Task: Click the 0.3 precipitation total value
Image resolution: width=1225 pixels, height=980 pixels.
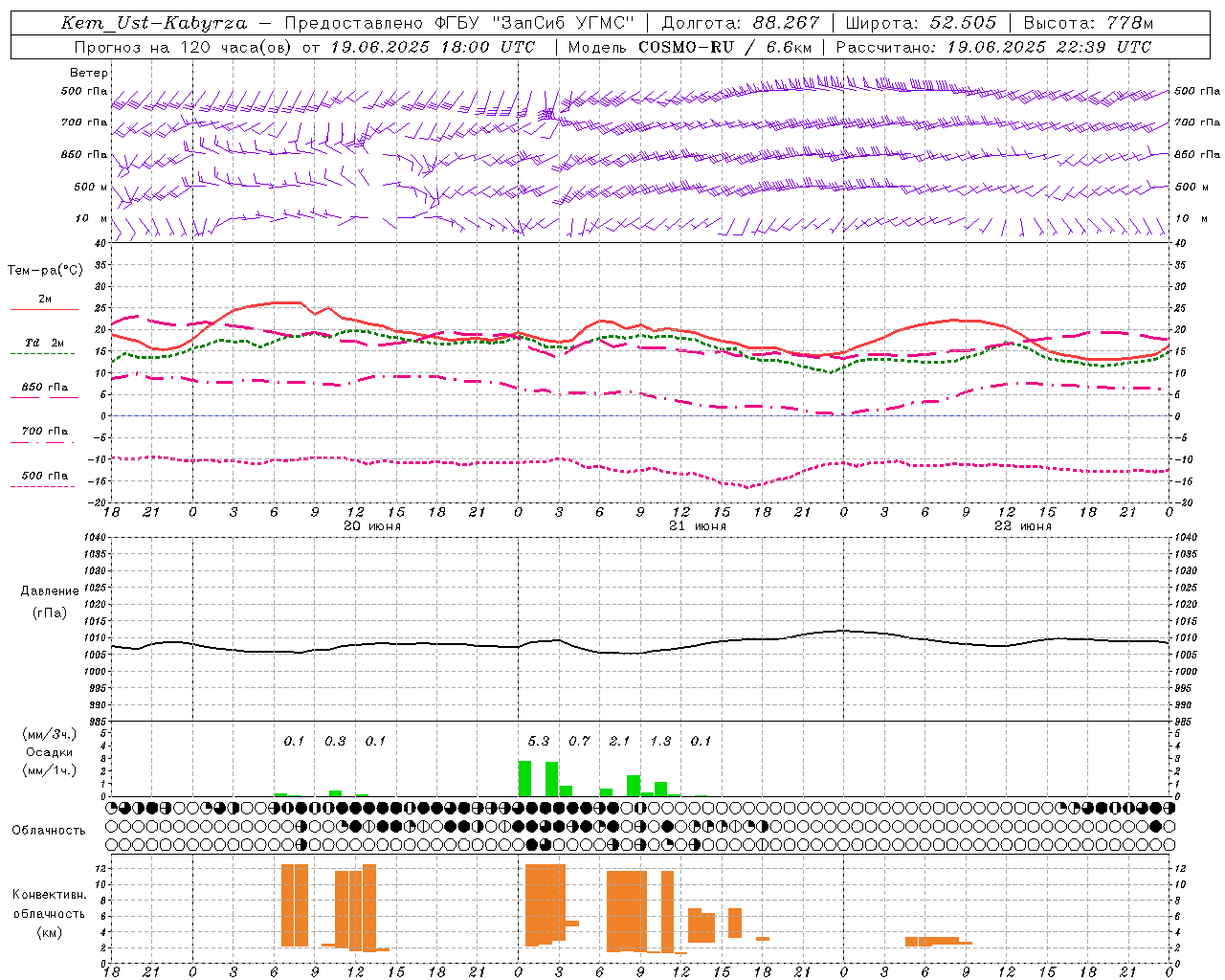Action: tap(335, 742)
